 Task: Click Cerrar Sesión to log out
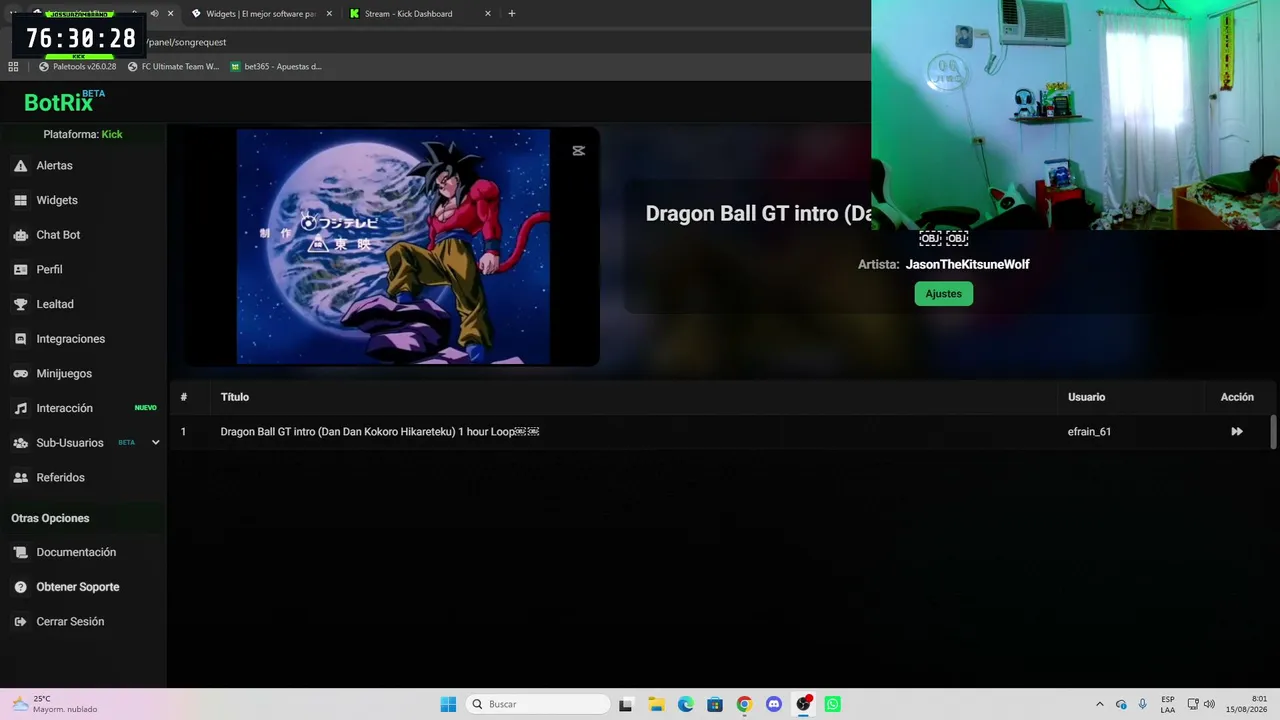pyautogui.click(x=70, y=621)
